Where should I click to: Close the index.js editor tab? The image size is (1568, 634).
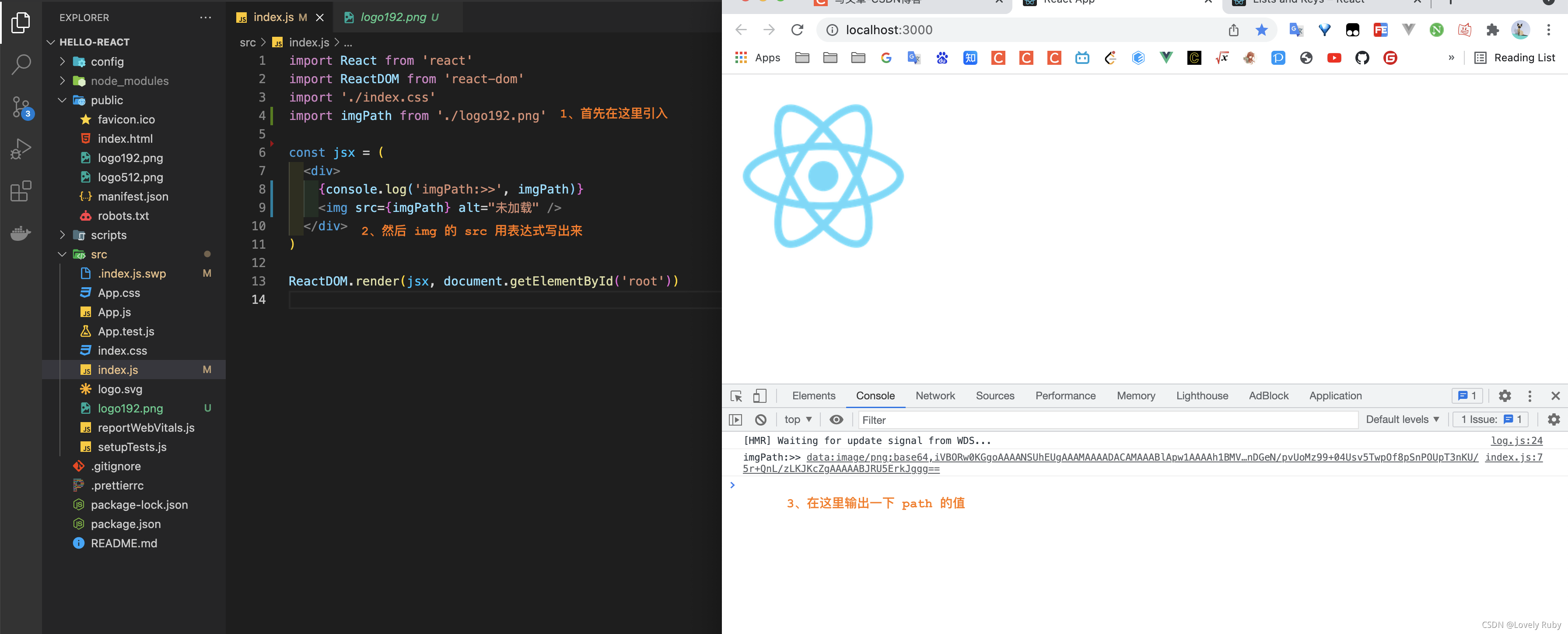pyautogui.click(x=319, y=18)
